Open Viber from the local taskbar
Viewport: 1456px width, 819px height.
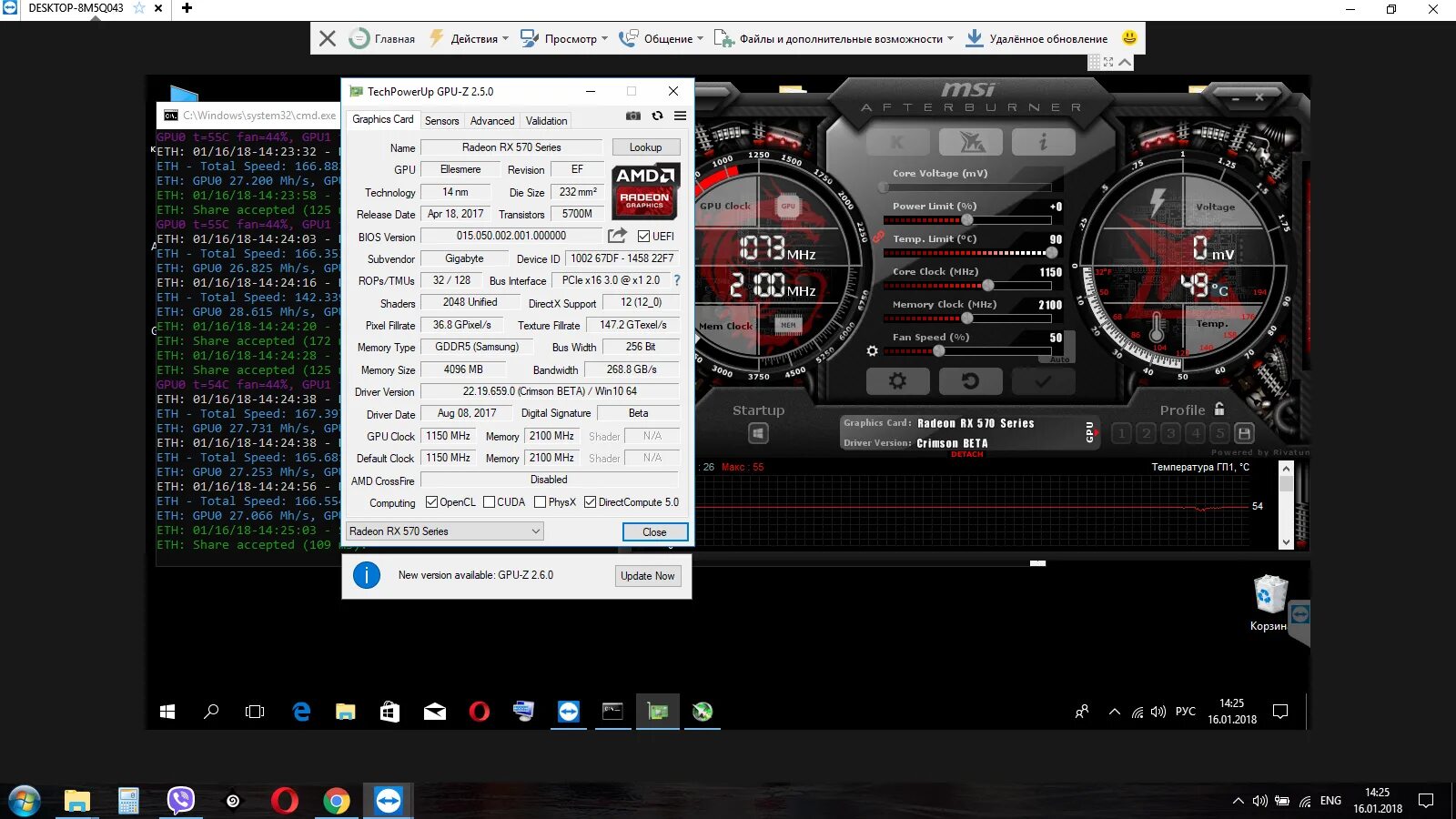pos(181,801)
